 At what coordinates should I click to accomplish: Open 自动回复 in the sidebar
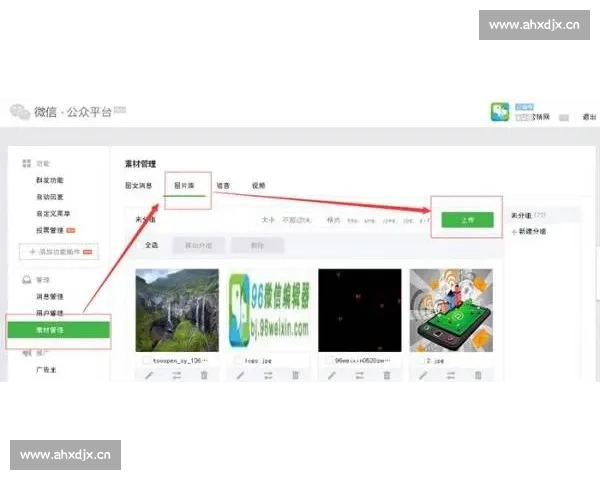click(50, 197)
